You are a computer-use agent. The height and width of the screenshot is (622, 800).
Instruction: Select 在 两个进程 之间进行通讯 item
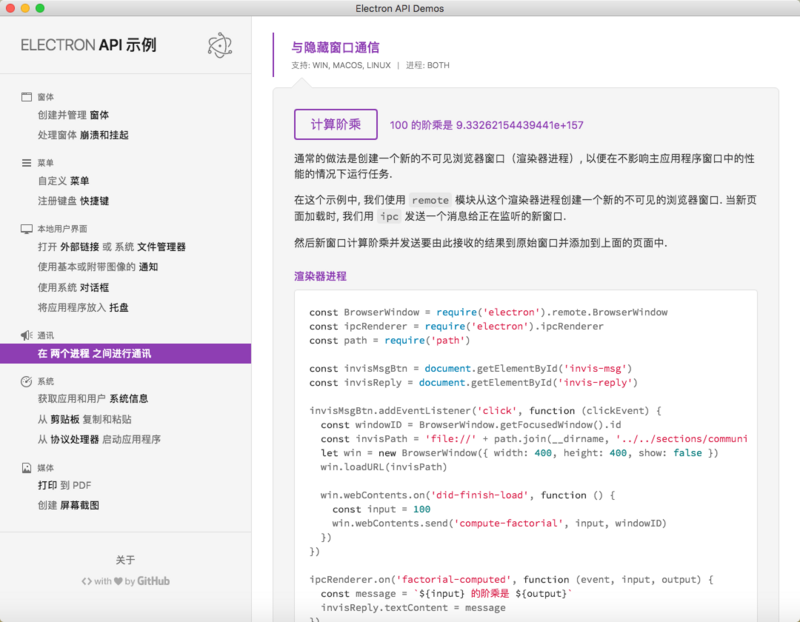point(126,354)
